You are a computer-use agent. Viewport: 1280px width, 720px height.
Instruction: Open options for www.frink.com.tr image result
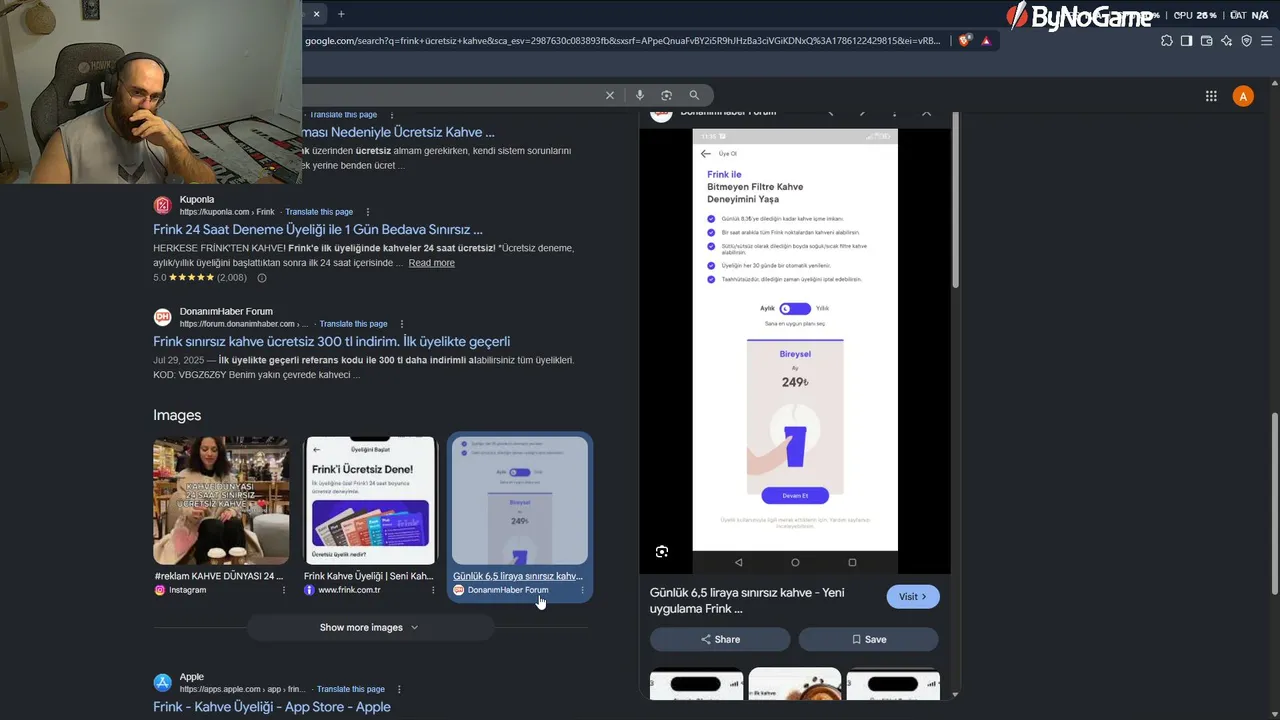[433, 590]
